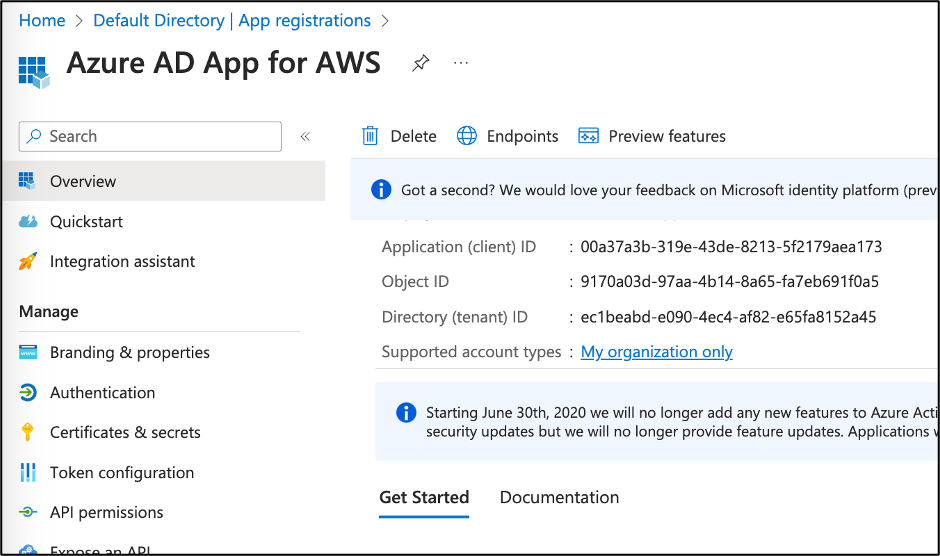Screen dimensions: 940x556
Task: Click the Certificates & secrets key icon
Action: [x=29, y=433]
